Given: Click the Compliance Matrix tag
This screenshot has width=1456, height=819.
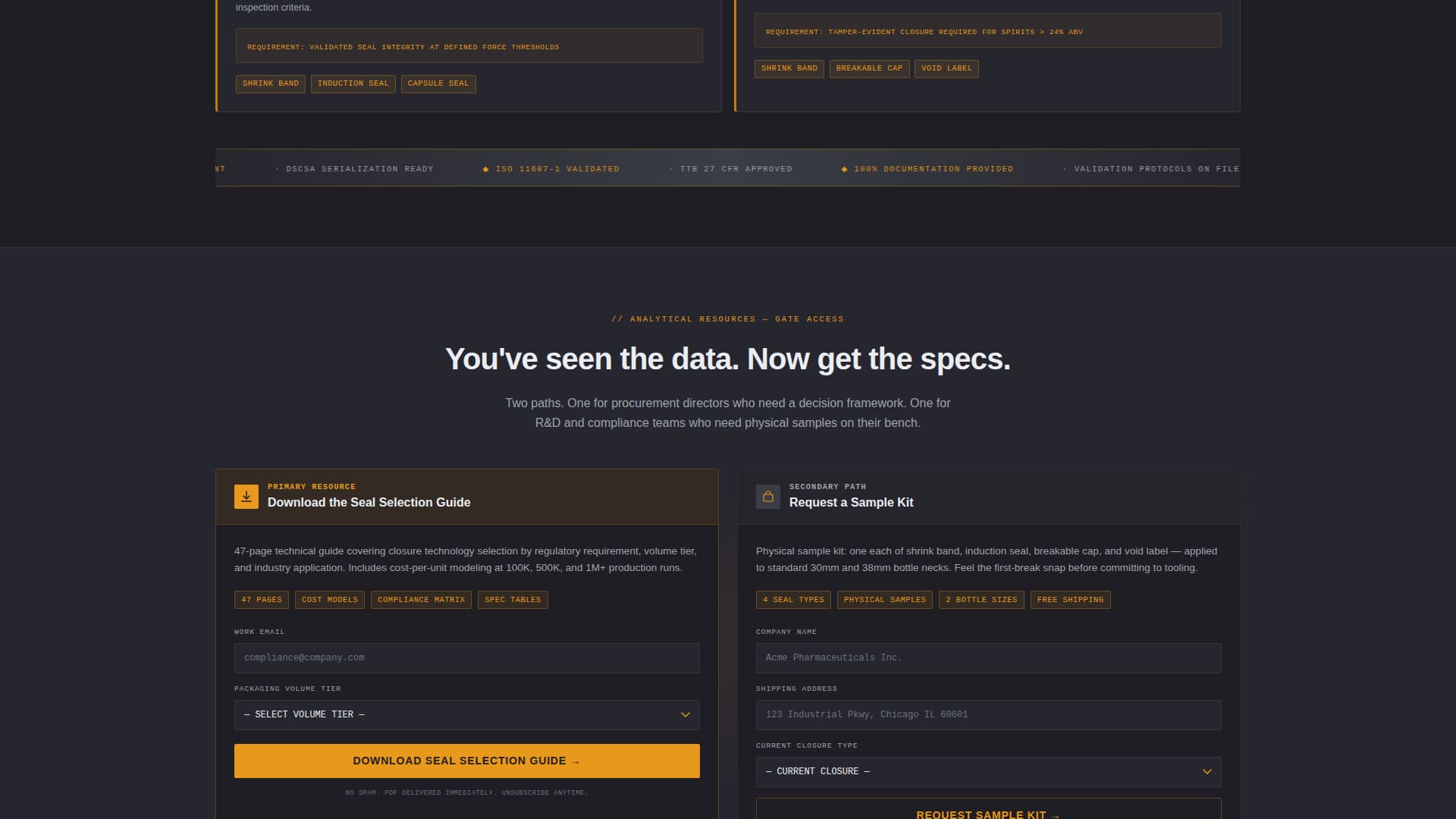Looking at the screenshot, I should pos(421,600).
